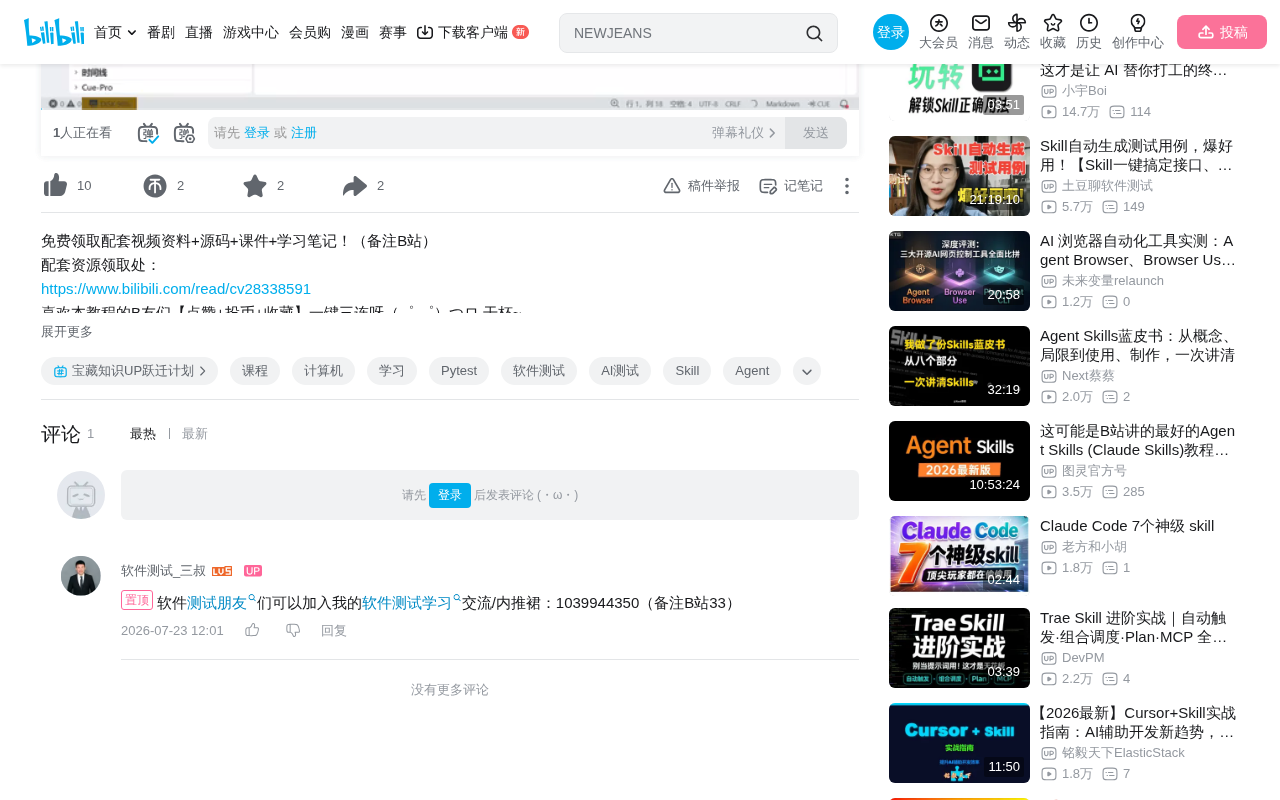The width and height of the screenshot is (1280, 800).
Task: Expand description with 展开更多
Action: (67, 332)
